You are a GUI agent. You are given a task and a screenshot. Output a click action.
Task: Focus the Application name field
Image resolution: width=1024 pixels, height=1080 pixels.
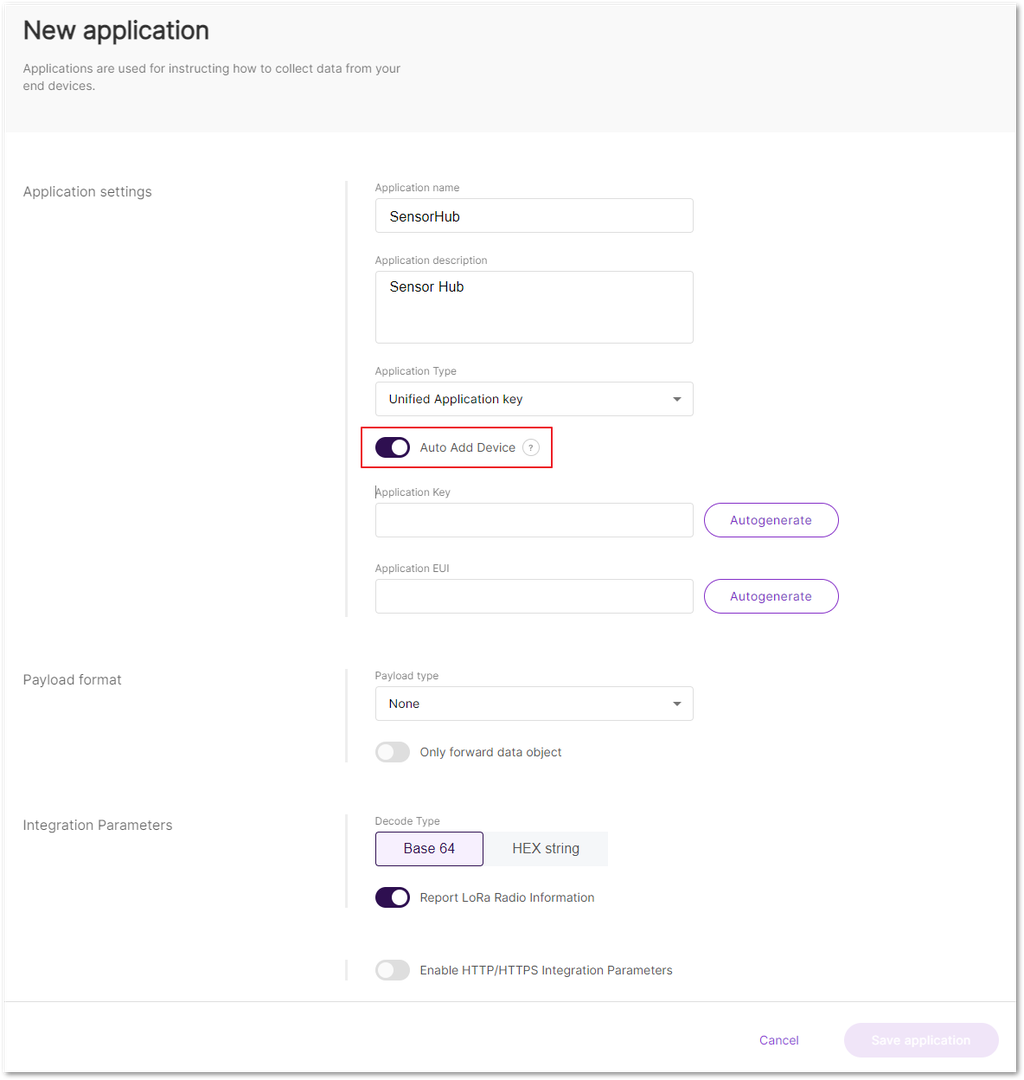(534, 216)
